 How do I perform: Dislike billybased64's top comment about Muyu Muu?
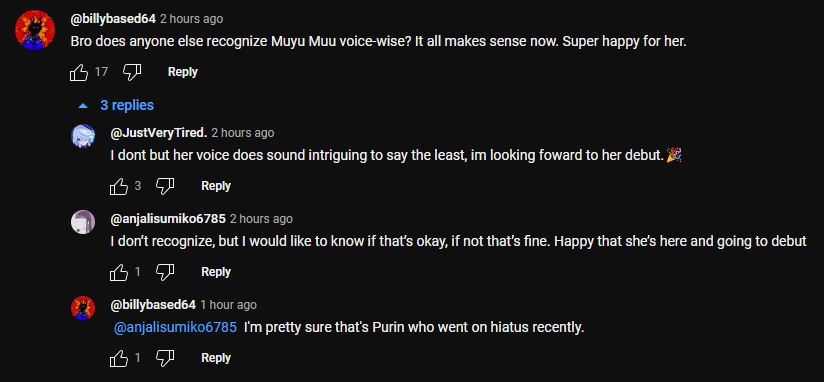tap(131, 72)
